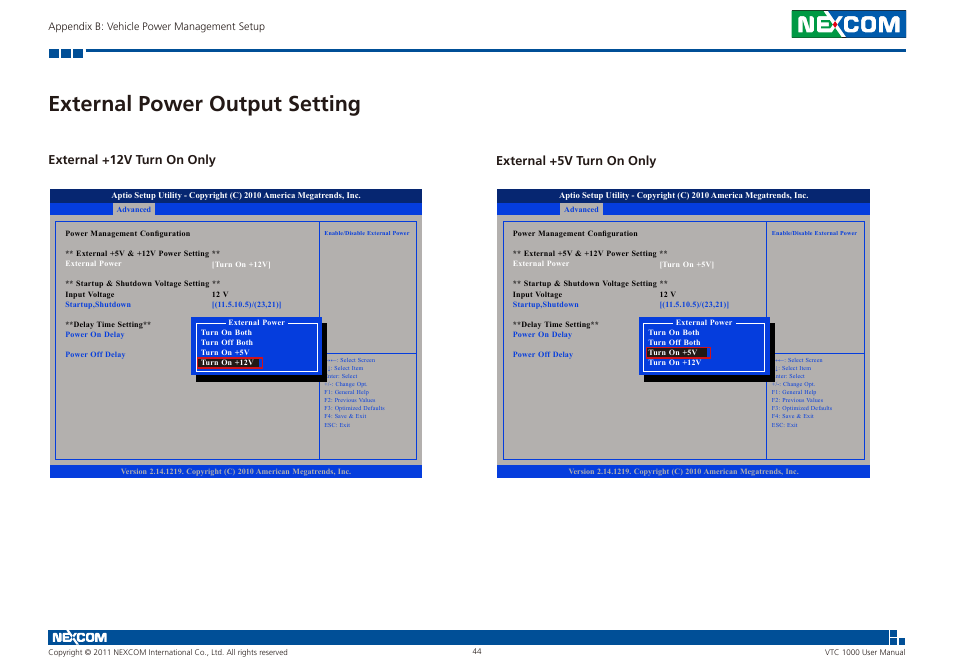Click F1: General Help hint in the left screen
This screenshot has width=954, height=672.
[346, 392]
